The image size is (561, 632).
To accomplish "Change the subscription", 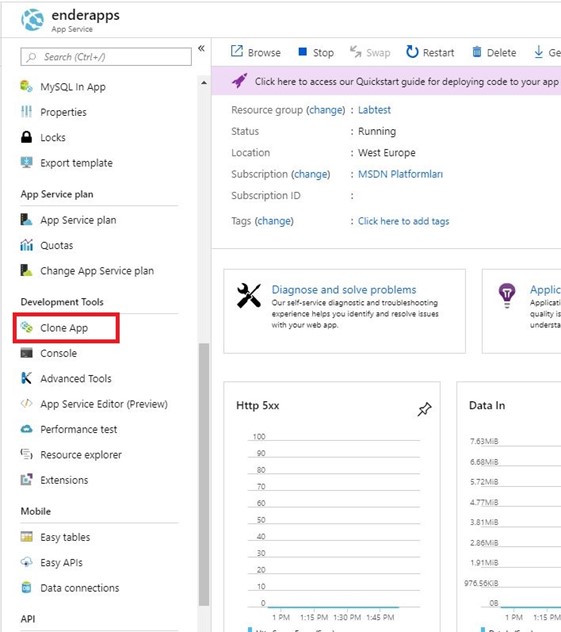I will (x=311, y=174).
